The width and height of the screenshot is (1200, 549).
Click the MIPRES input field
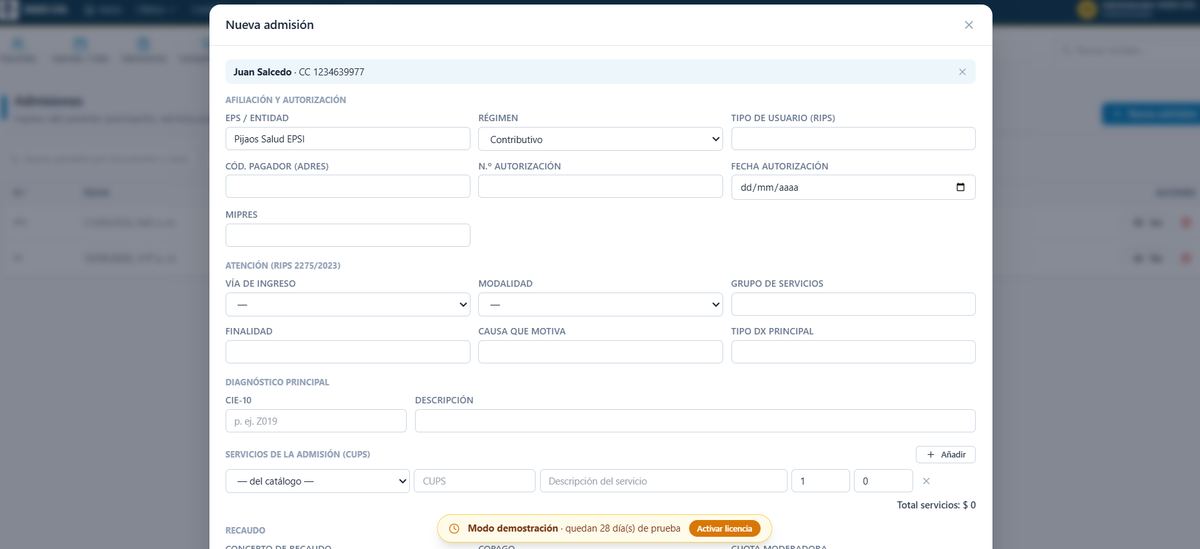(x=348, y=235)
